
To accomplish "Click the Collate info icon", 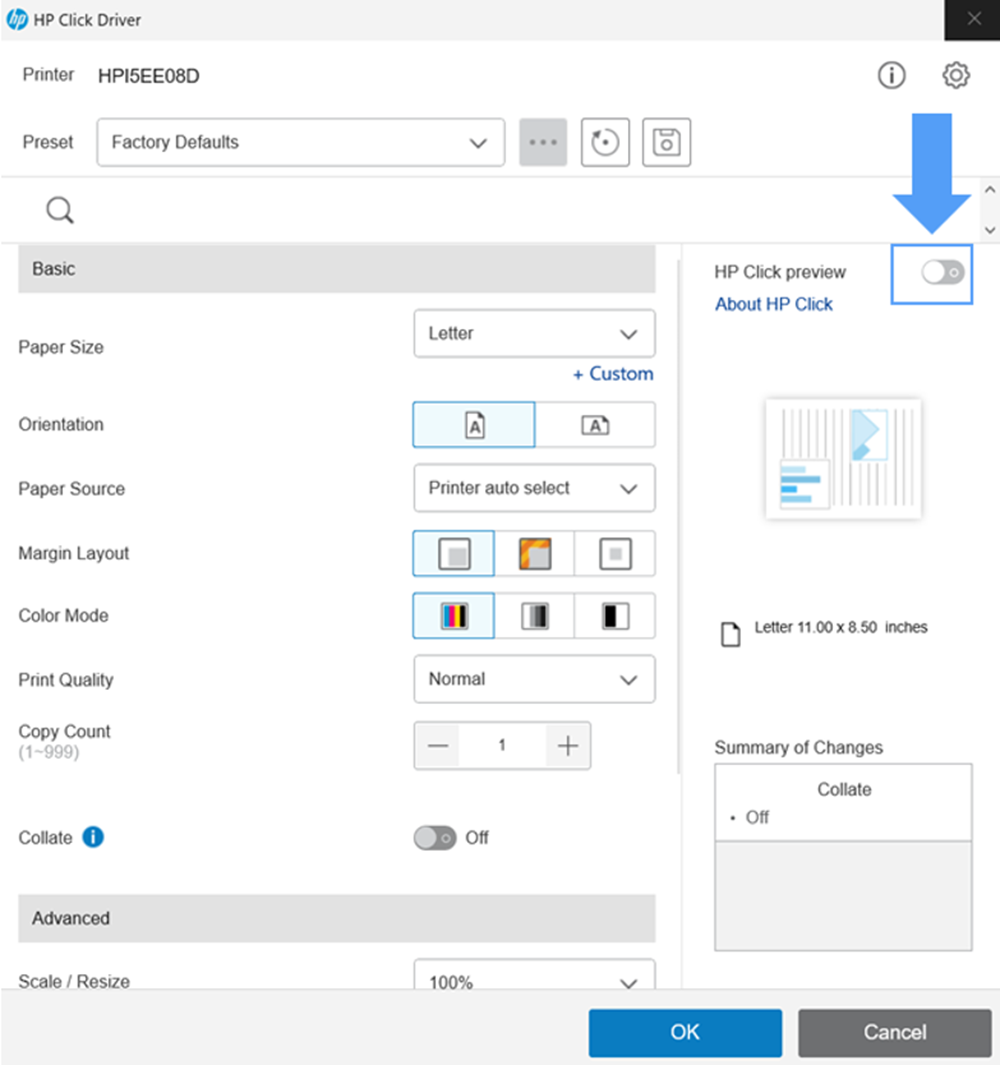I will [x=93, y=838].
